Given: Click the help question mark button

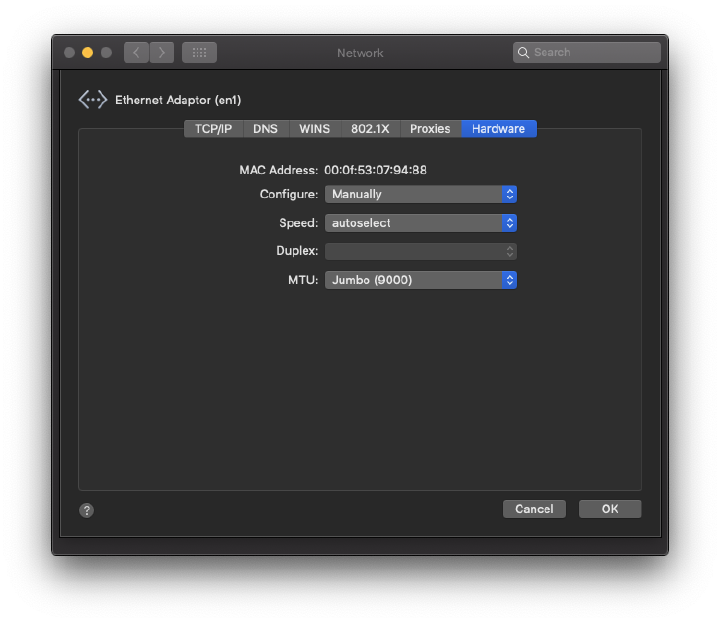Looking at the screenshot, I should [87, 510].
